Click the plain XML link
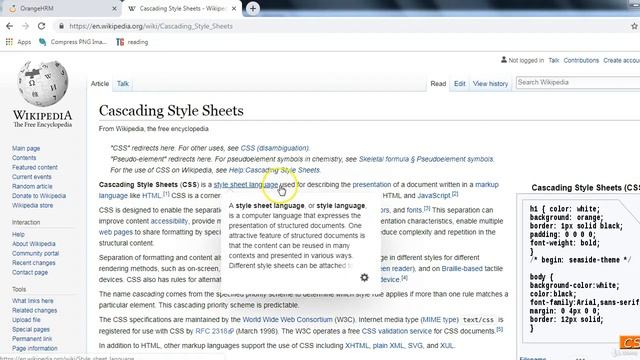This screenshot has height=360, width=640. 388,346
